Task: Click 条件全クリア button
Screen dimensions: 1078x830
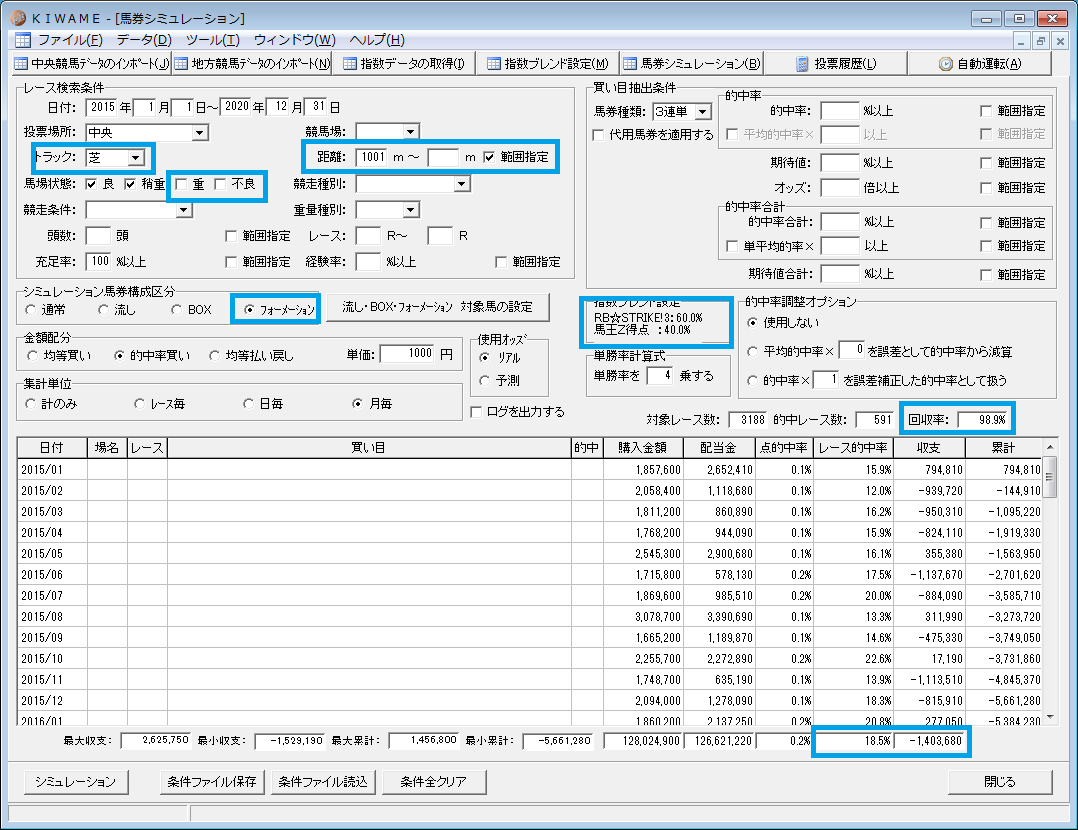Action: point(434,782)
